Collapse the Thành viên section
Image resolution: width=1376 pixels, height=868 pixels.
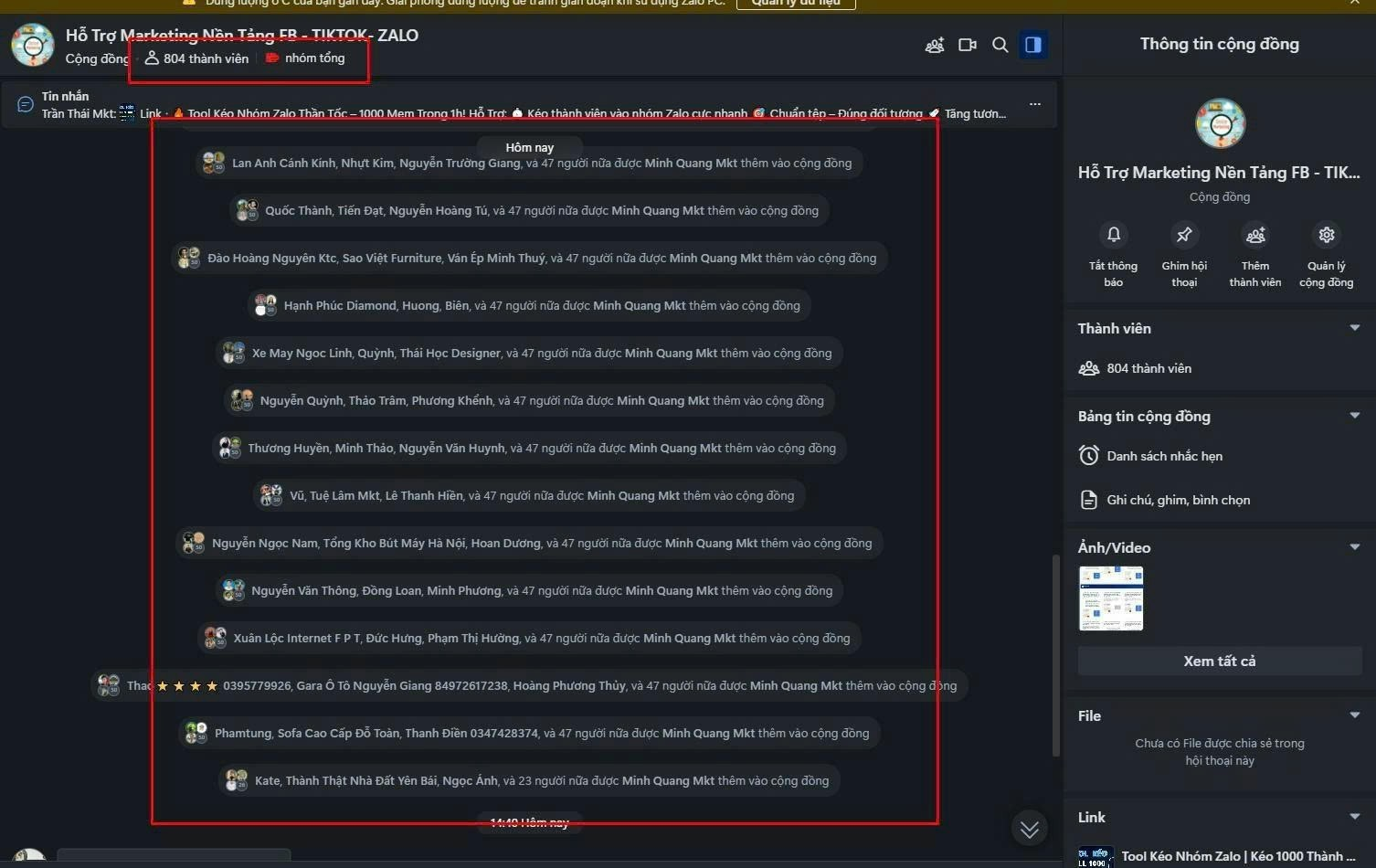(x=1355, y=328)
